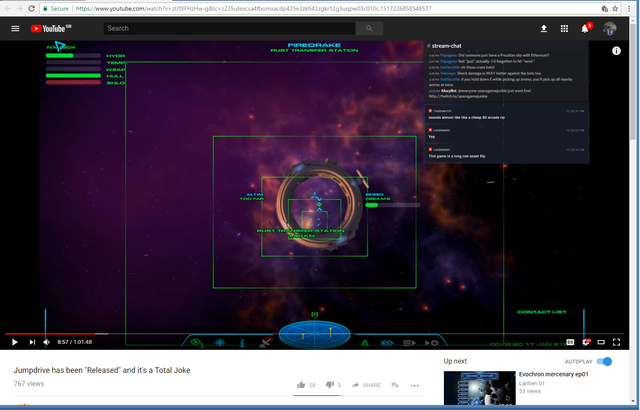Show video info card icon
640x410 pixels.
tap(616, 51)
